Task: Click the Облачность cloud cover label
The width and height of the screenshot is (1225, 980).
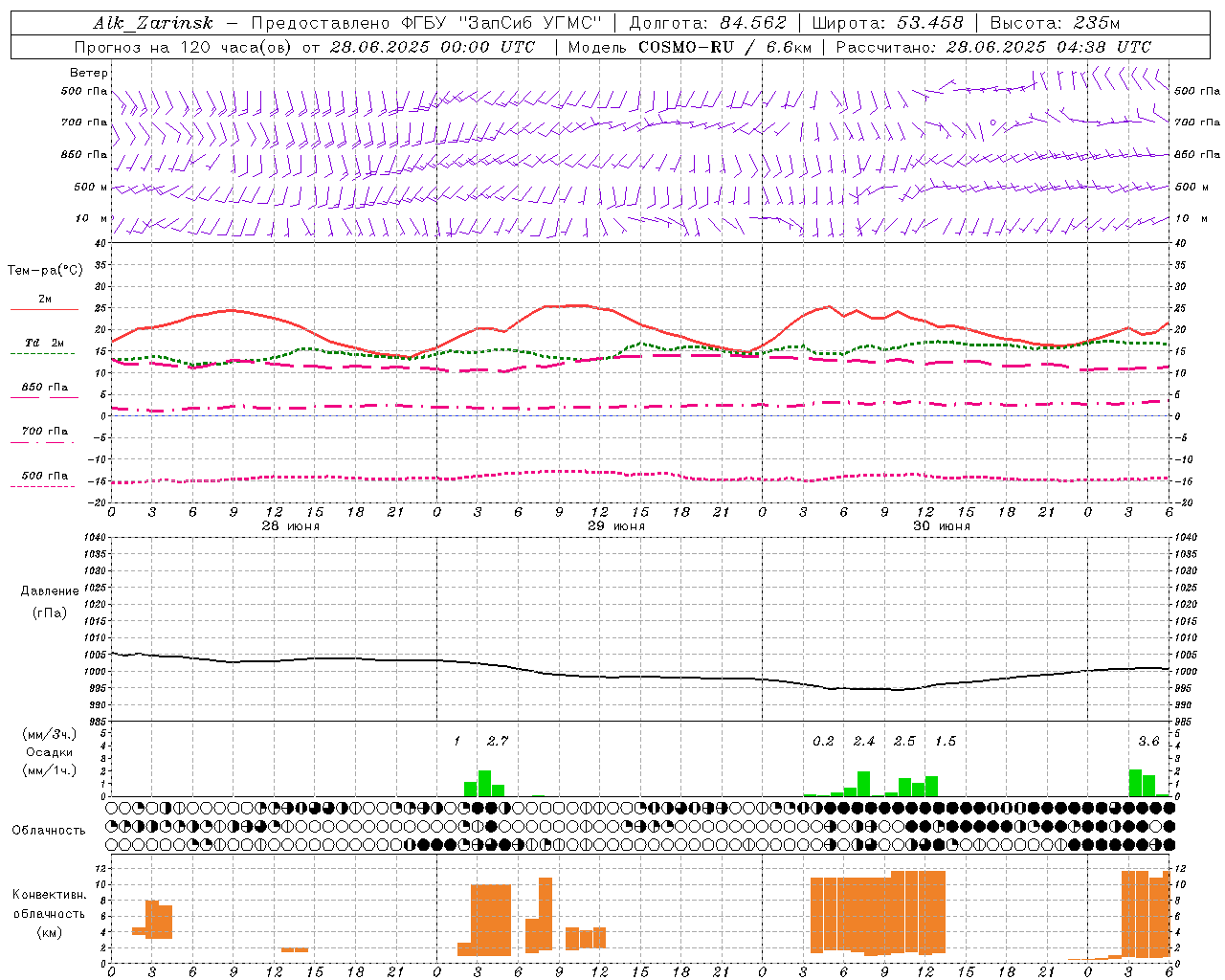Action: 49,831
